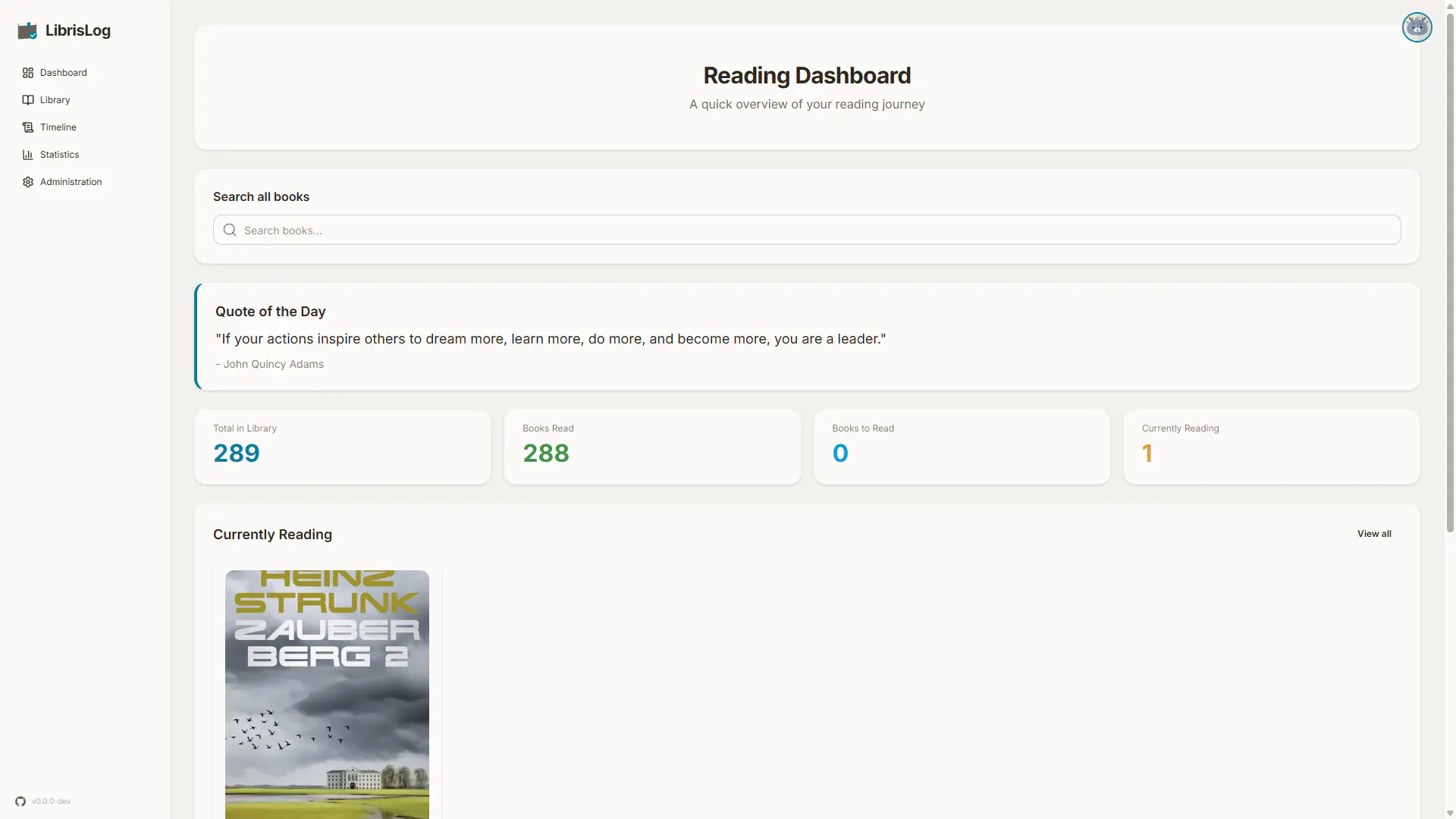Go to the Dashboard page
This screenshot has height=819, width=1456.
pos(64,73)
